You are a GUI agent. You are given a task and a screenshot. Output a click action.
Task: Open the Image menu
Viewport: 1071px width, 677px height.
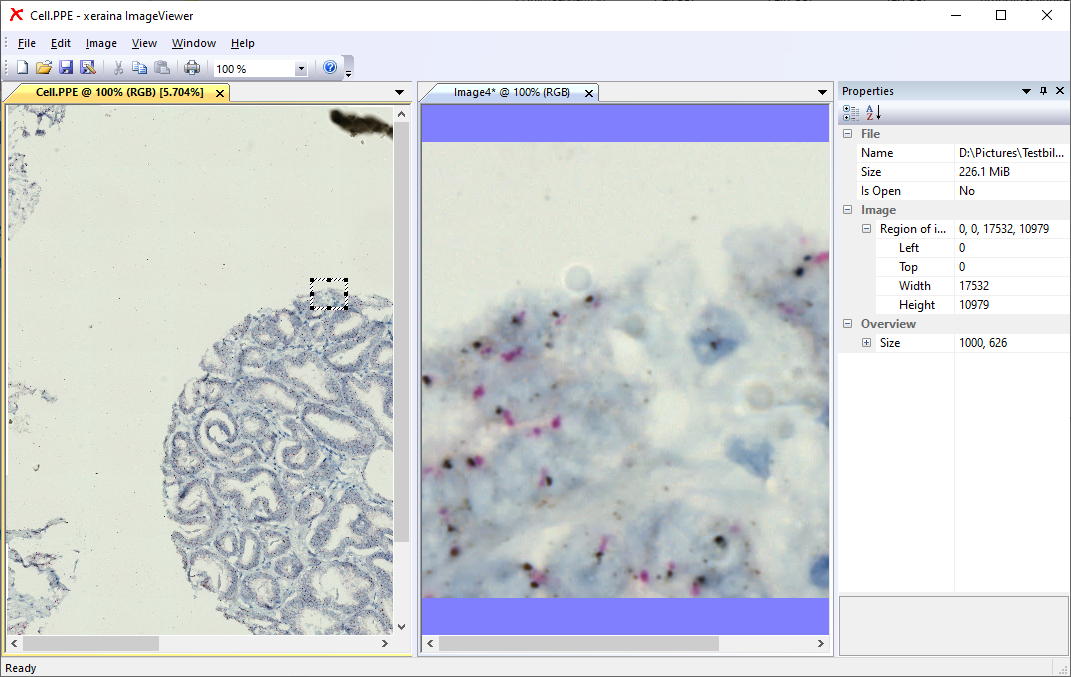coord(101,43)
